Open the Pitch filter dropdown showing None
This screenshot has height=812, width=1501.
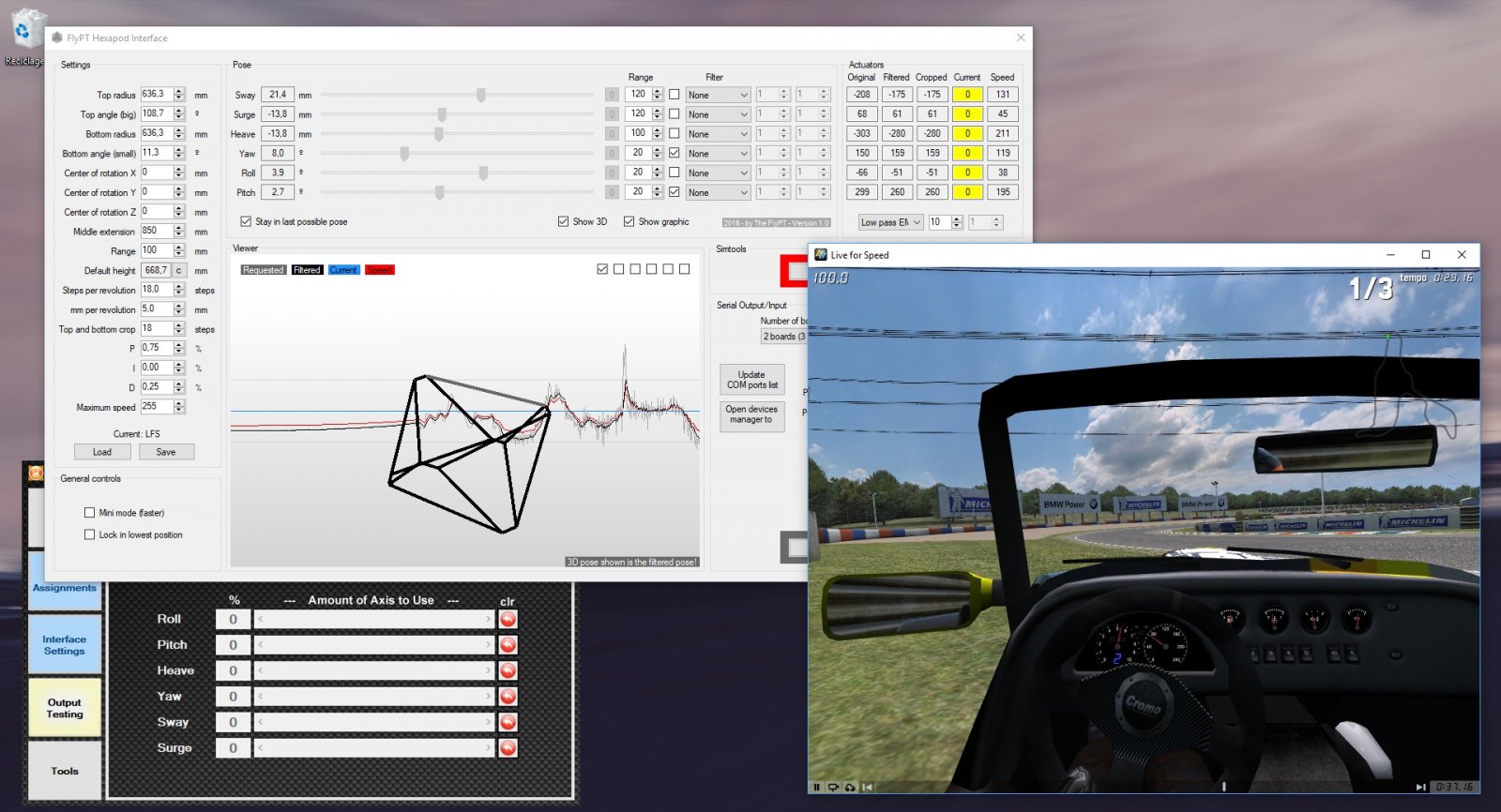tap(718, 193)
